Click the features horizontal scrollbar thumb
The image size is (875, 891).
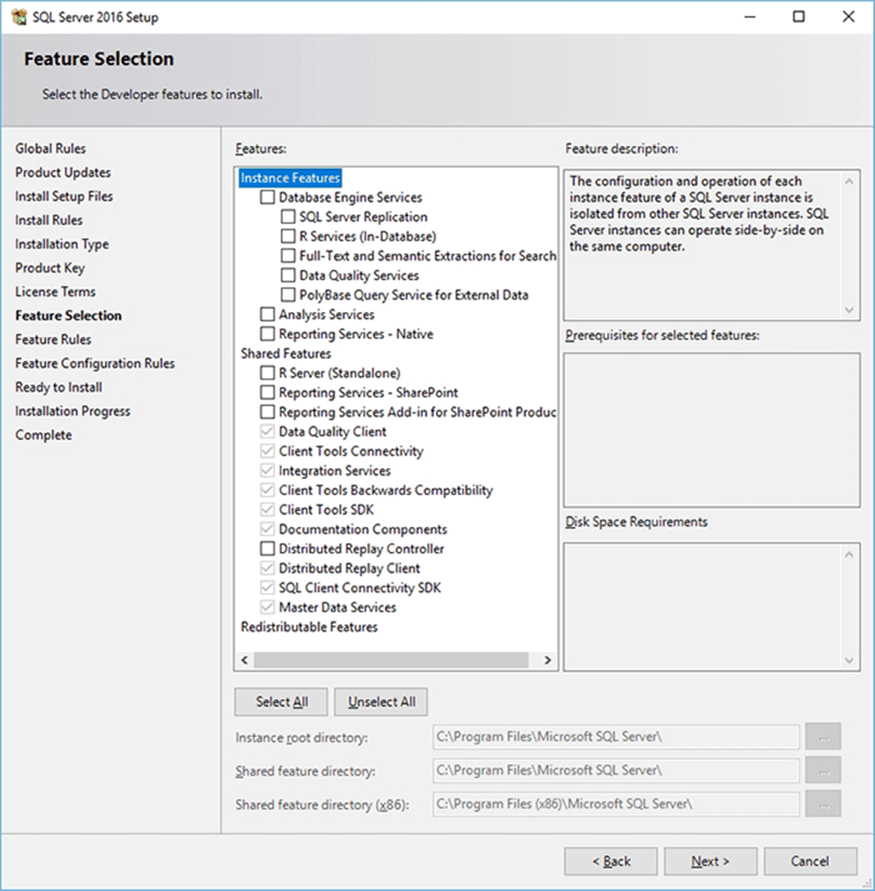(391, 660)
